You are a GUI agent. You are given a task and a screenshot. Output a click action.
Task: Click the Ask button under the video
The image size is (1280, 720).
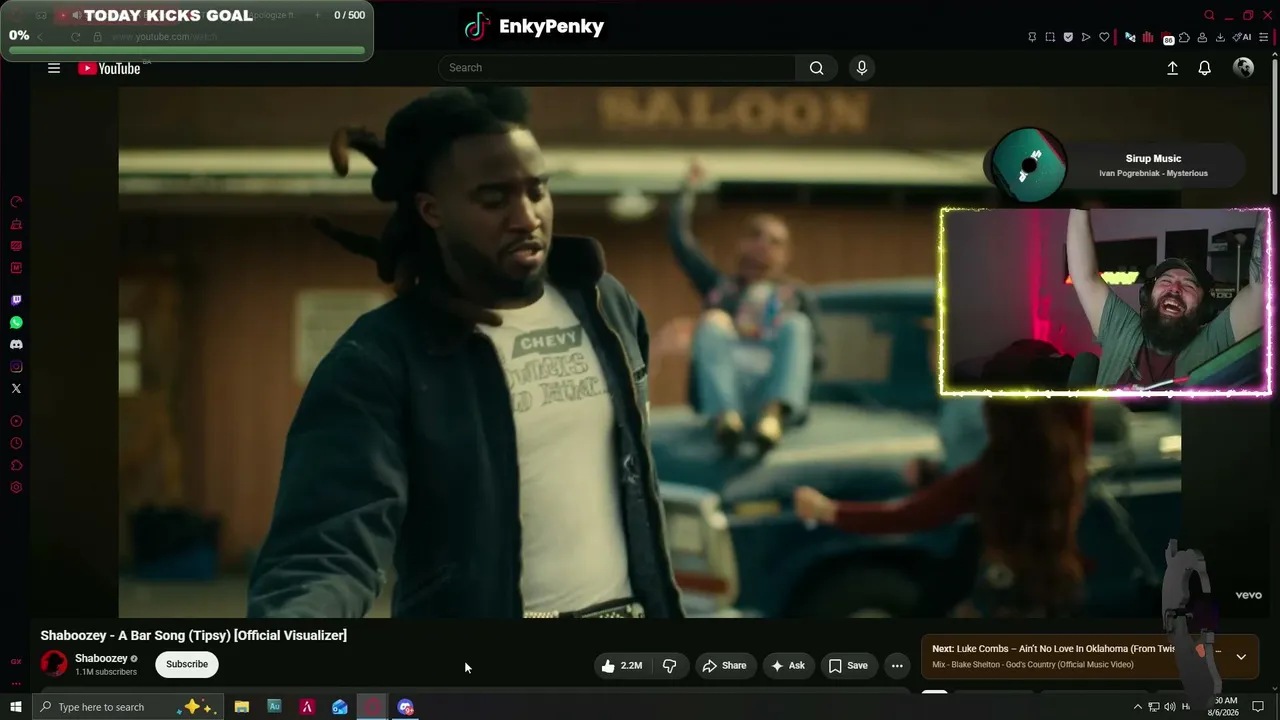(x=787, y=665)
